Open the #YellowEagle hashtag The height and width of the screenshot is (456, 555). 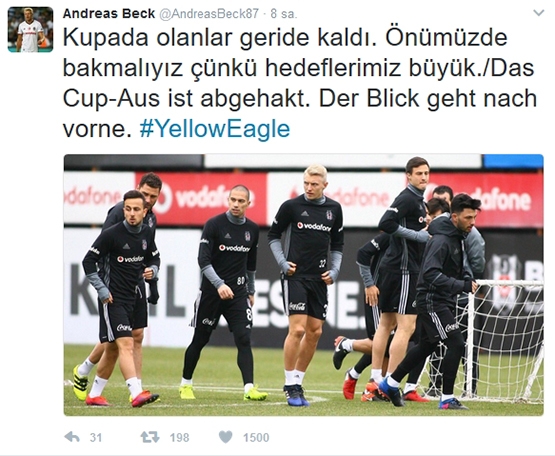(214, 129)
